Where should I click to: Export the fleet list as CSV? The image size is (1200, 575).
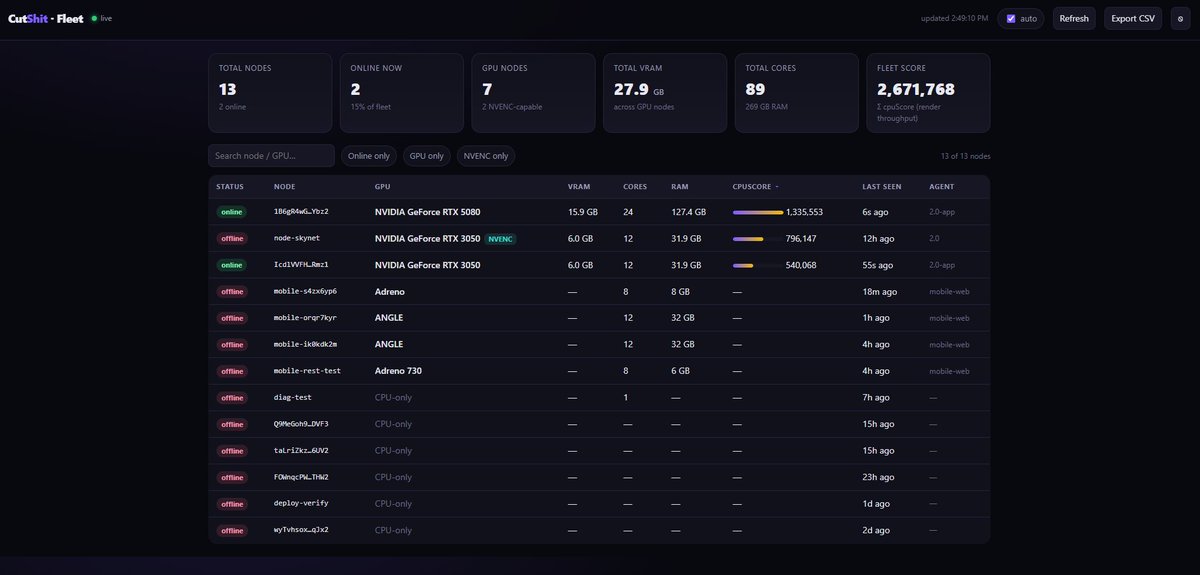coord(1133,18)
